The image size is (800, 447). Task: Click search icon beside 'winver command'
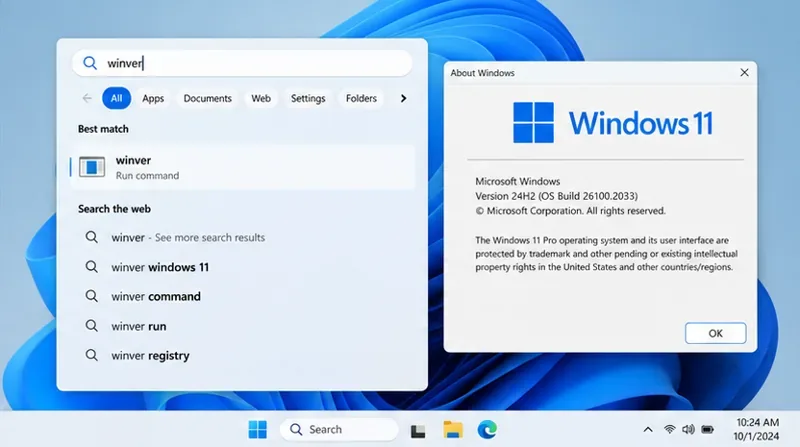[91, 296]
